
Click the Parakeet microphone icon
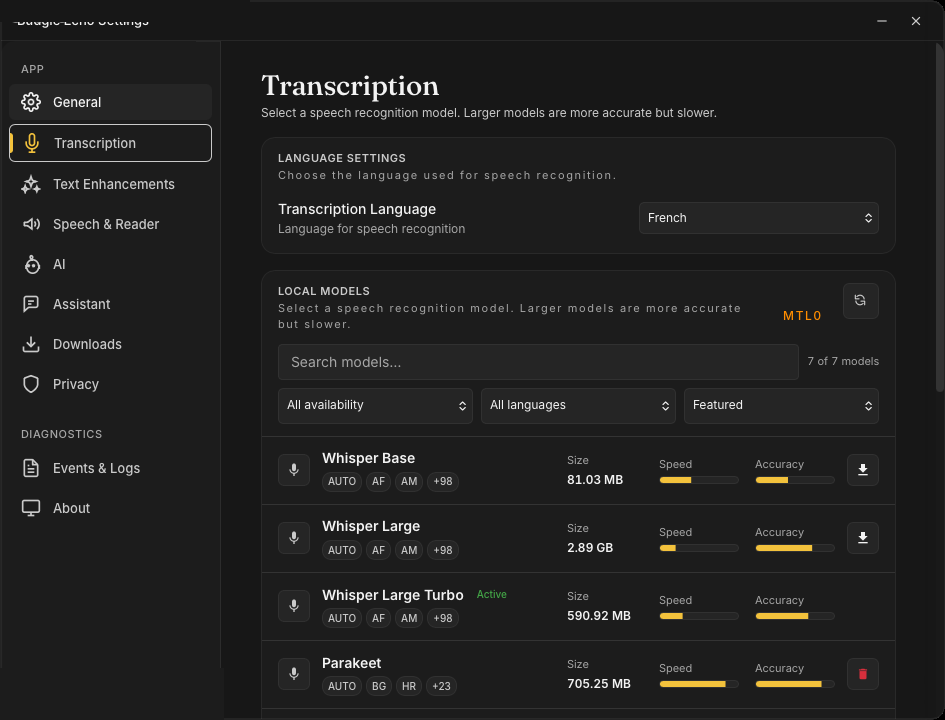click(294, 674)
